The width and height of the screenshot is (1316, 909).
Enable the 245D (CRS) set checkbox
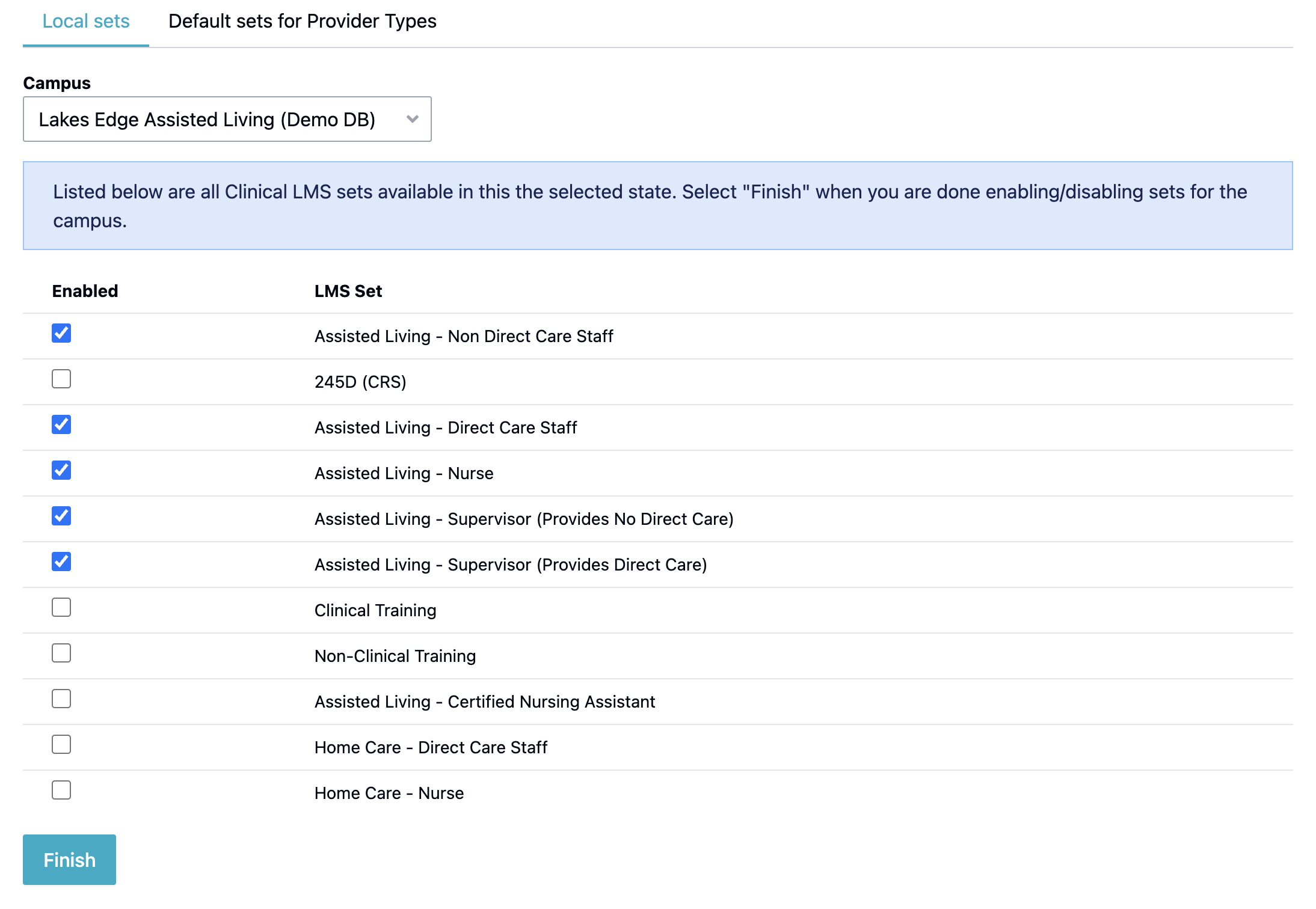click(x=61, y=379)
